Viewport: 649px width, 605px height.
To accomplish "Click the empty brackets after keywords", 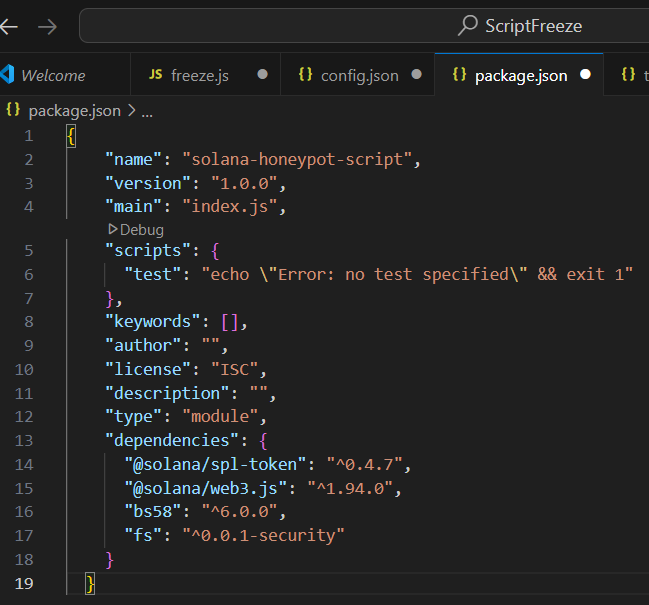I will 230,322.
